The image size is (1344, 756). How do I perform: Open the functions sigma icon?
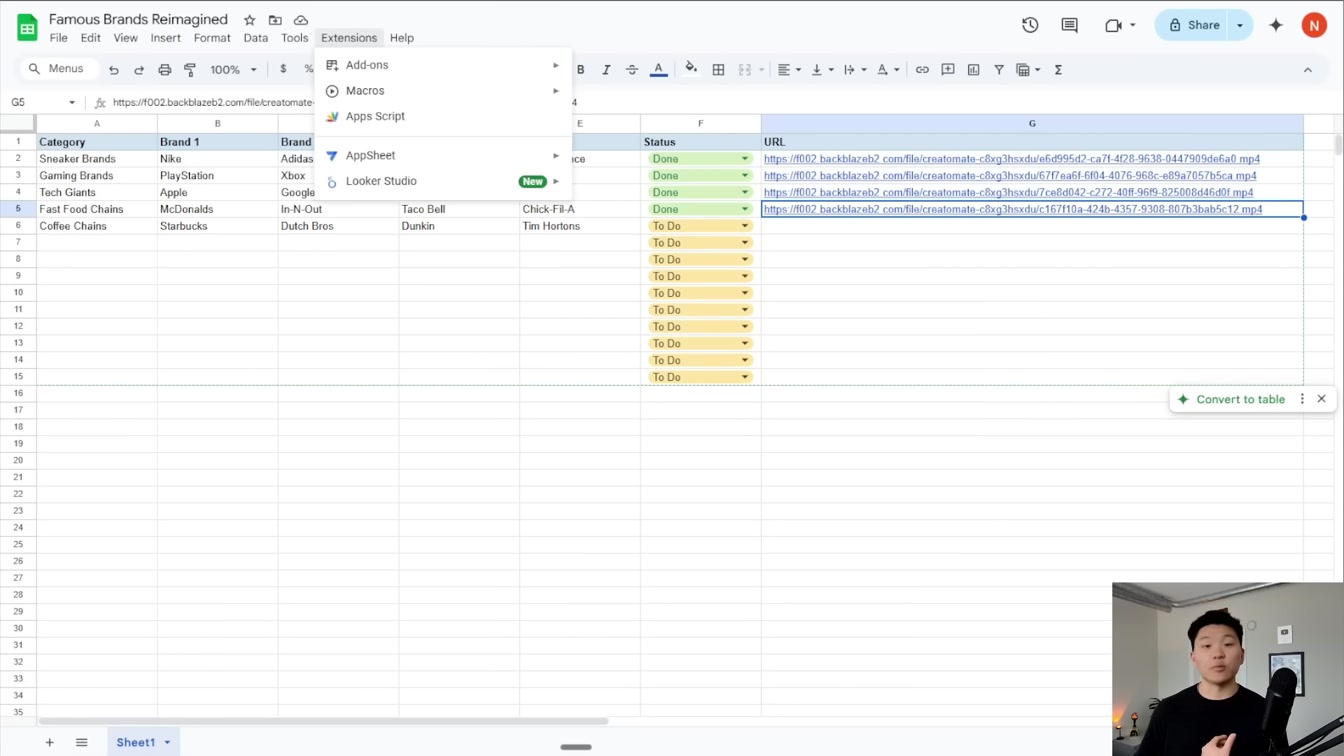point(1058,70)
